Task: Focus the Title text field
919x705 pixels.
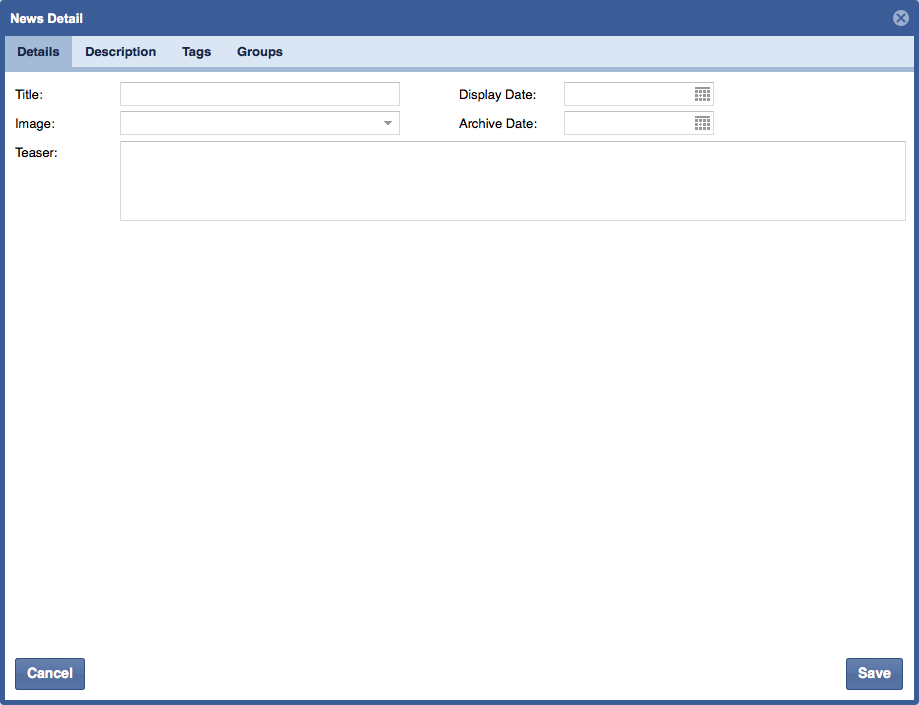Action: pos(259,94)
